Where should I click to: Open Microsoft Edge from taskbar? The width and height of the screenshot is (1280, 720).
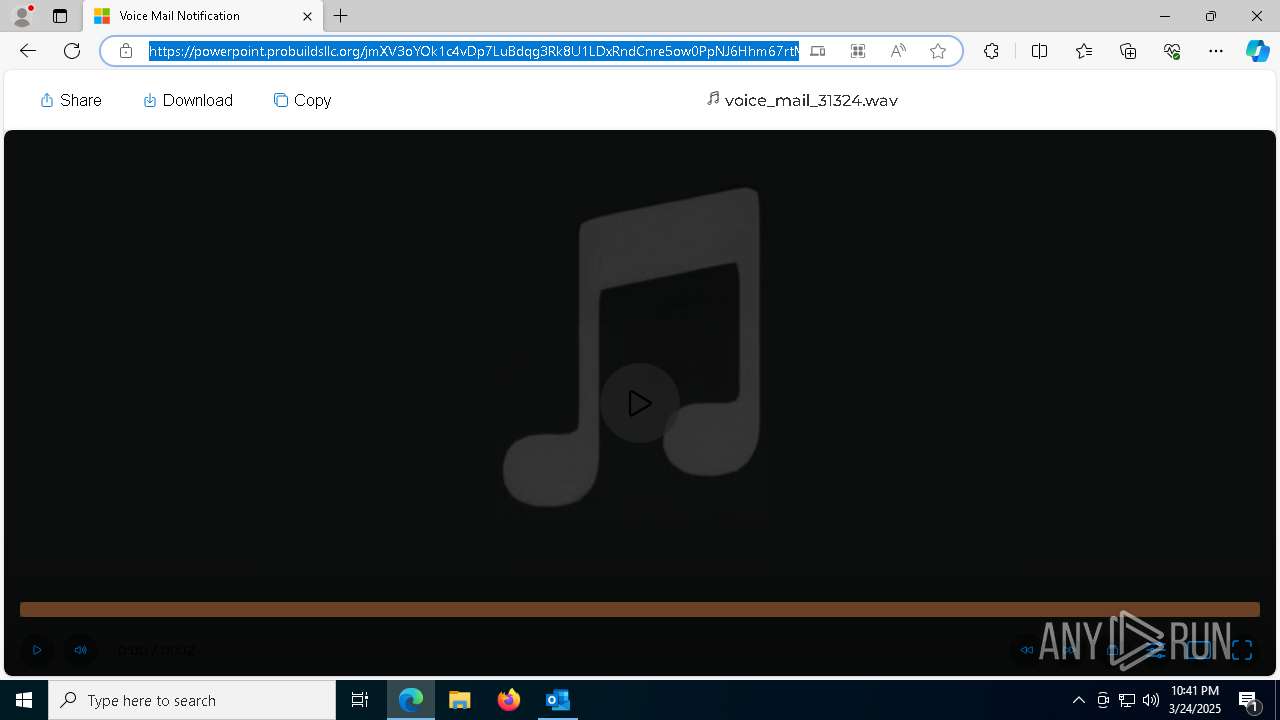[x=411, y=700]
